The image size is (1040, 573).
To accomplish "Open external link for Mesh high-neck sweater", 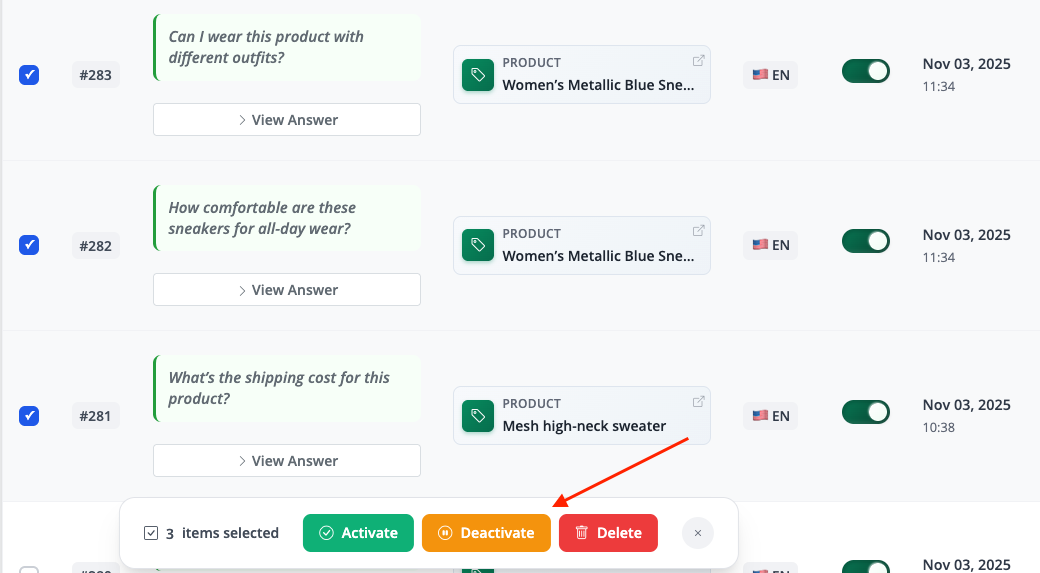I will click(699, 402).
